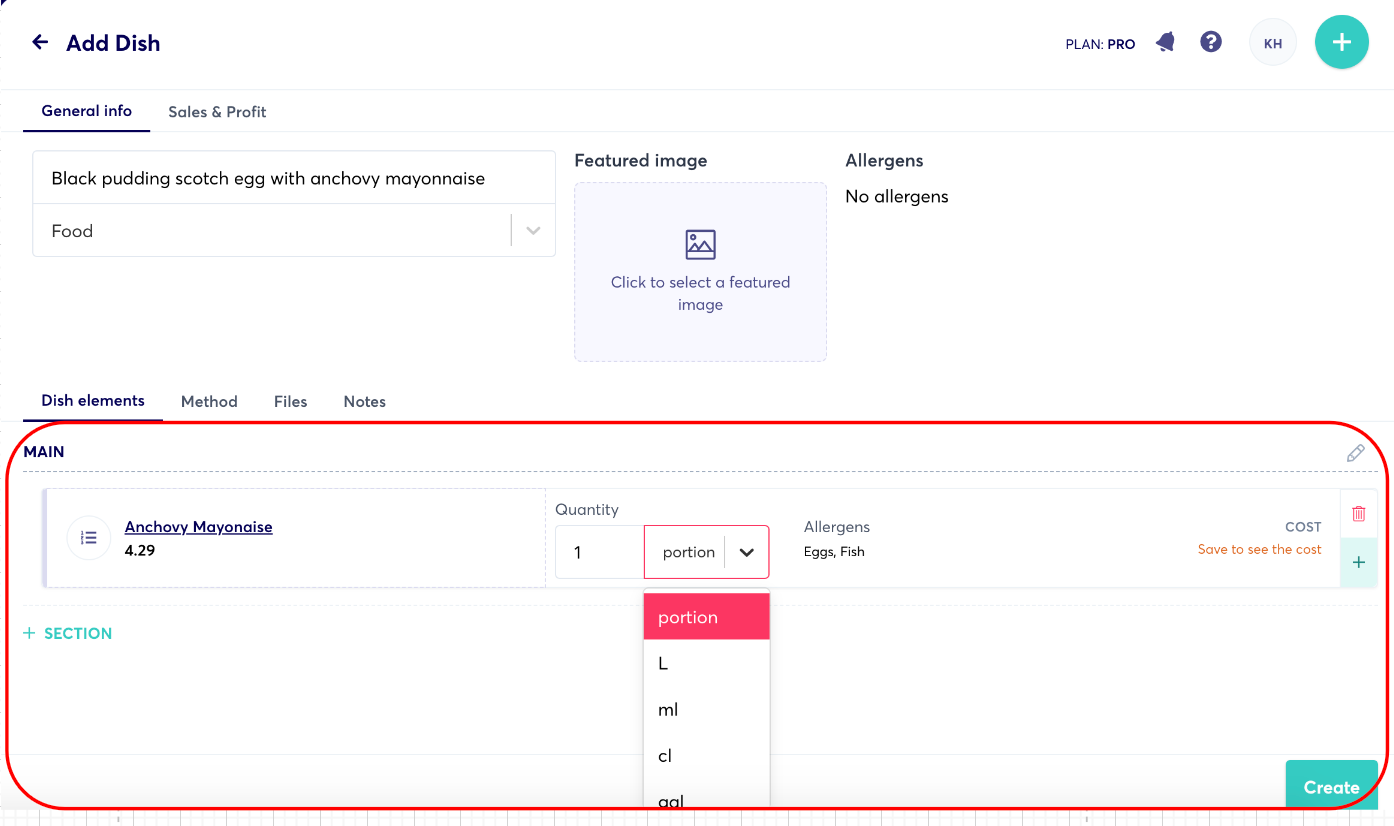Viewport: 1394px width, 826px height.
Task: Click the Quantity input showing 1
Action: point(600,552)
